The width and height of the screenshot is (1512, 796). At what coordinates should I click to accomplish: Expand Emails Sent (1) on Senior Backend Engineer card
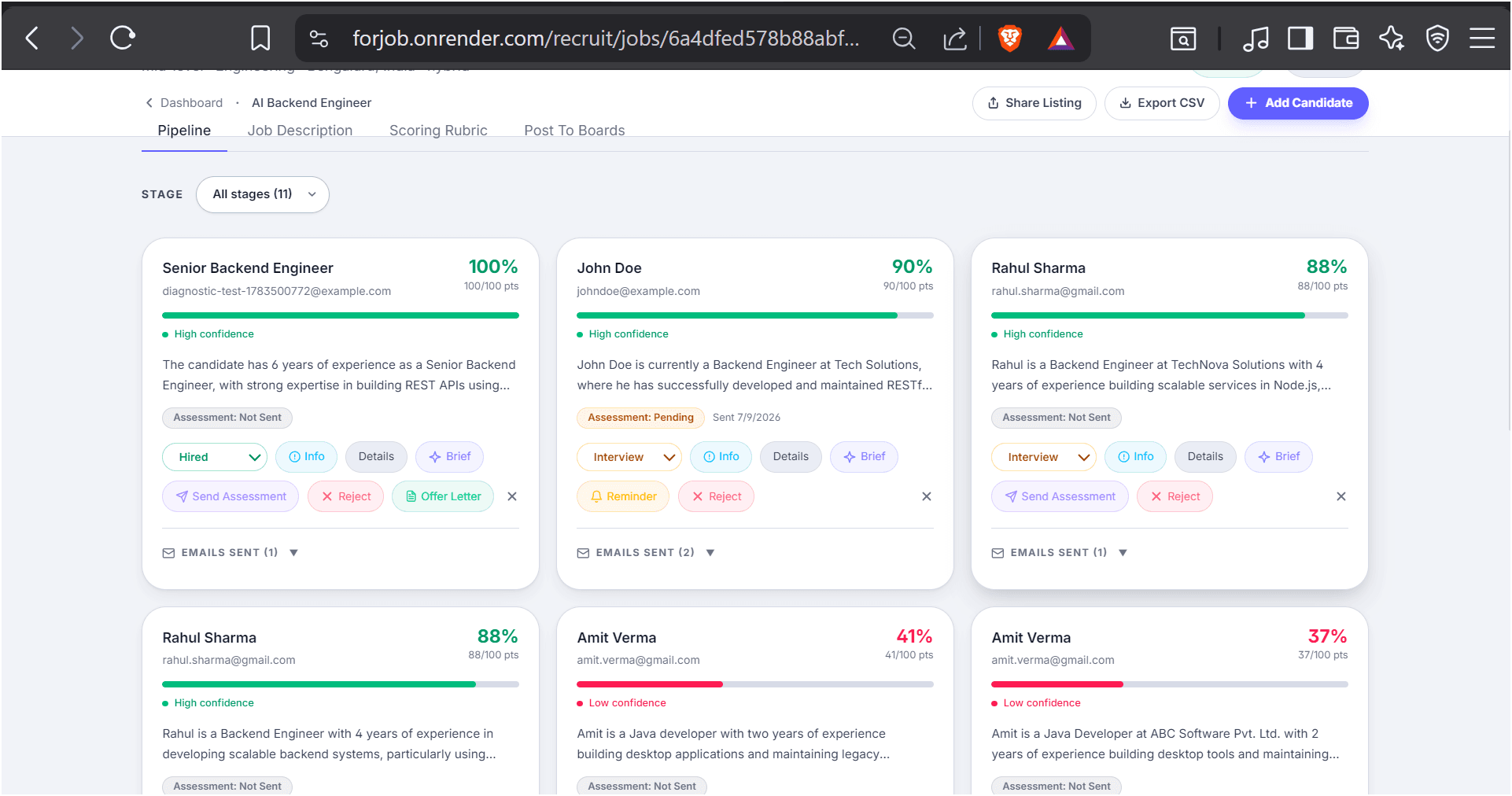click(x=230, y=553)
